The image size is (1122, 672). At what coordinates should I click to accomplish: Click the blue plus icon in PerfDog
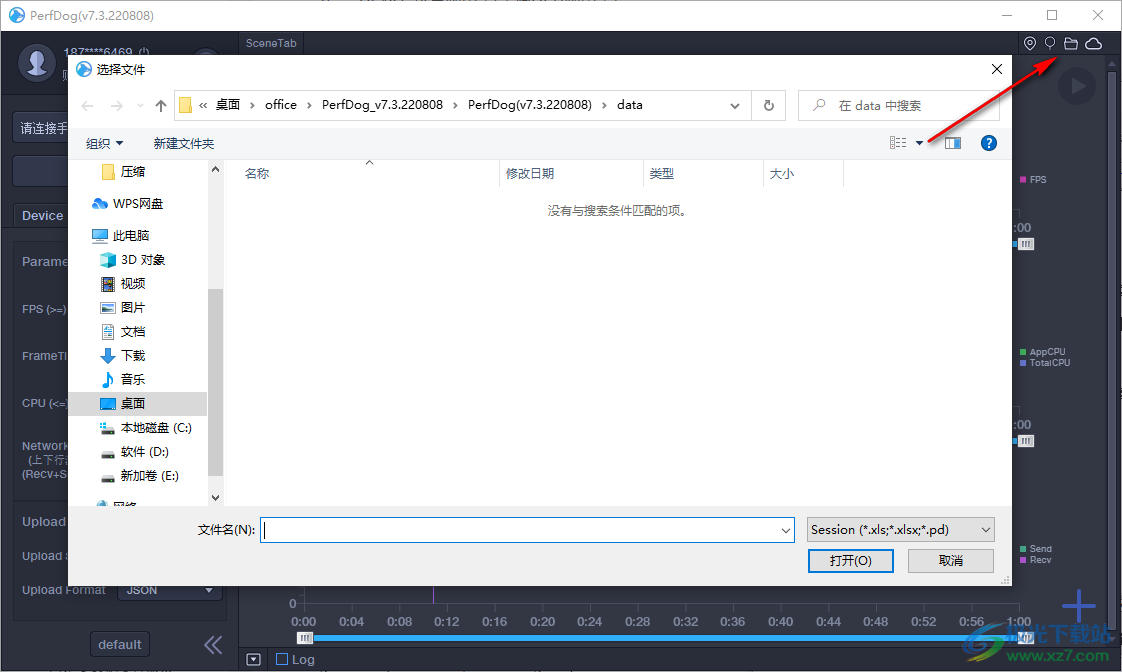[x=1078, y=606]
